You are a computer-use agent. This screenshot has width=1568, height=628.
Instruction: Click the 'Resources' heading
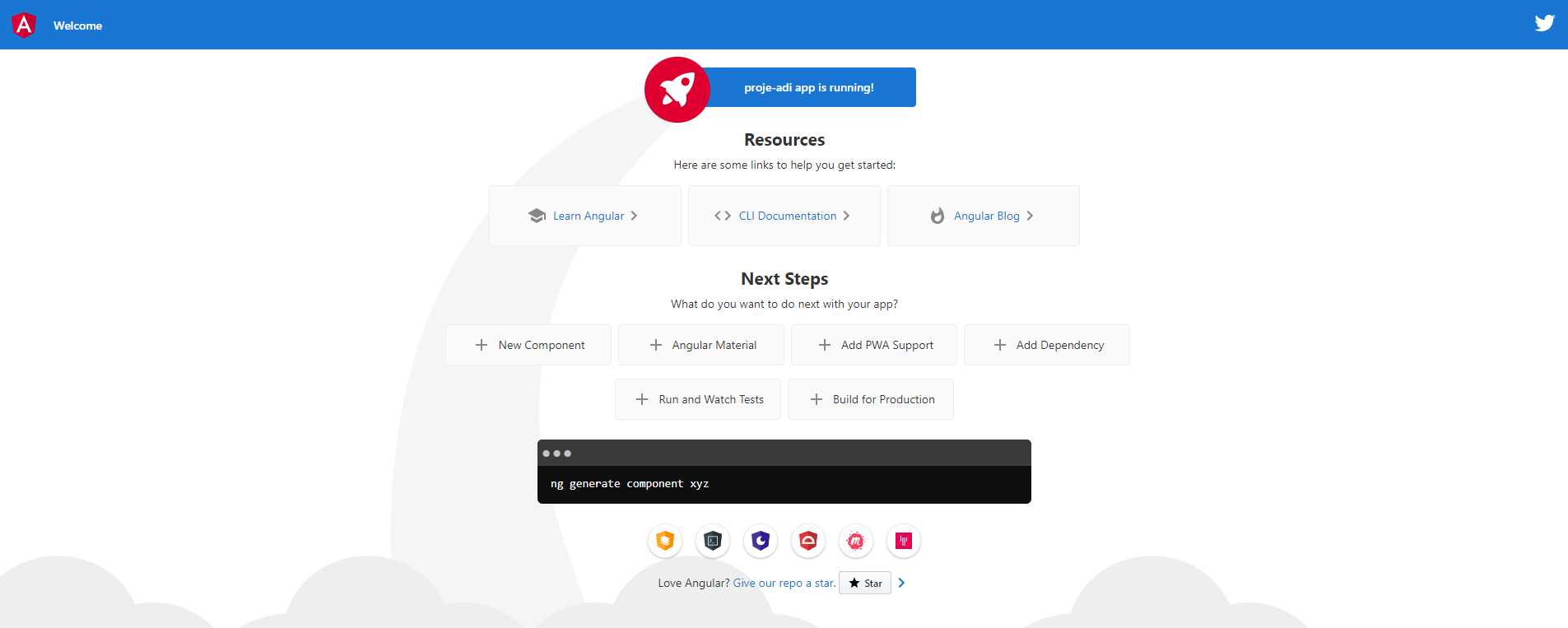tap(784, 140)
